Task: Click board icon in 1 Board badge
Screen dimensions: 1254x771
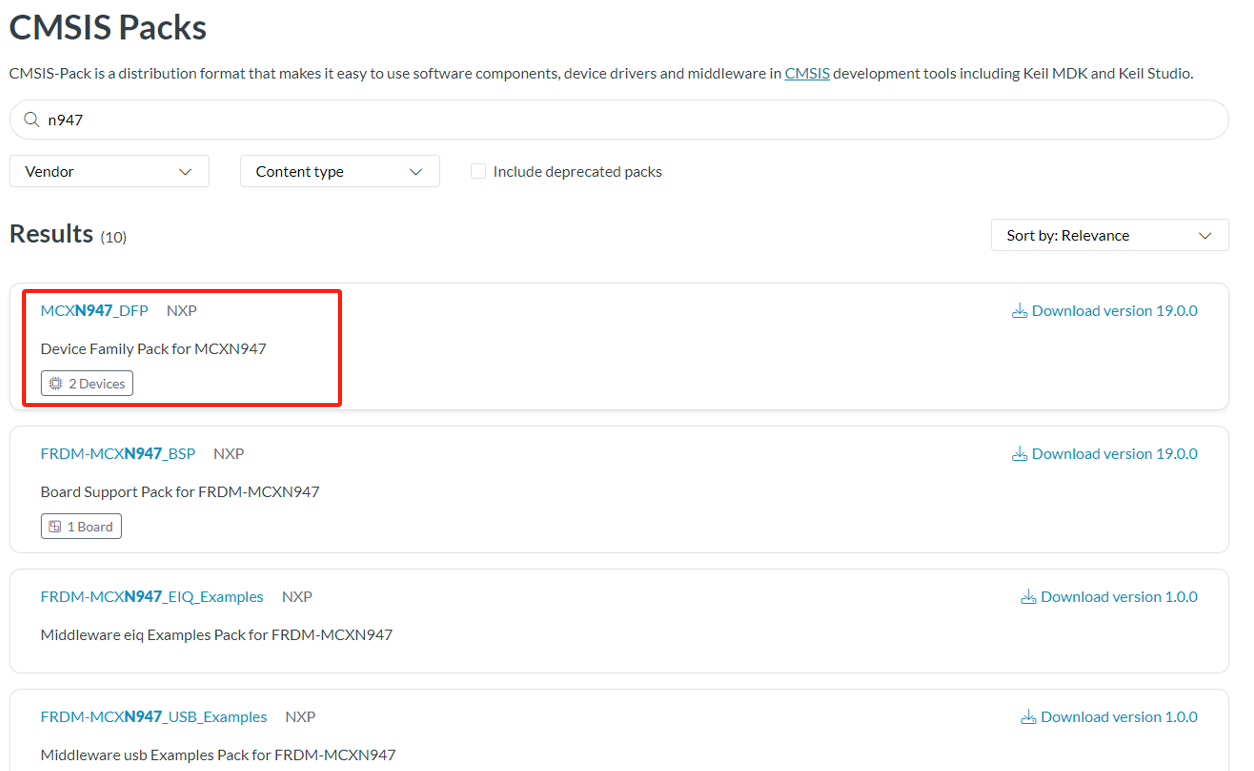Action: 56,527
